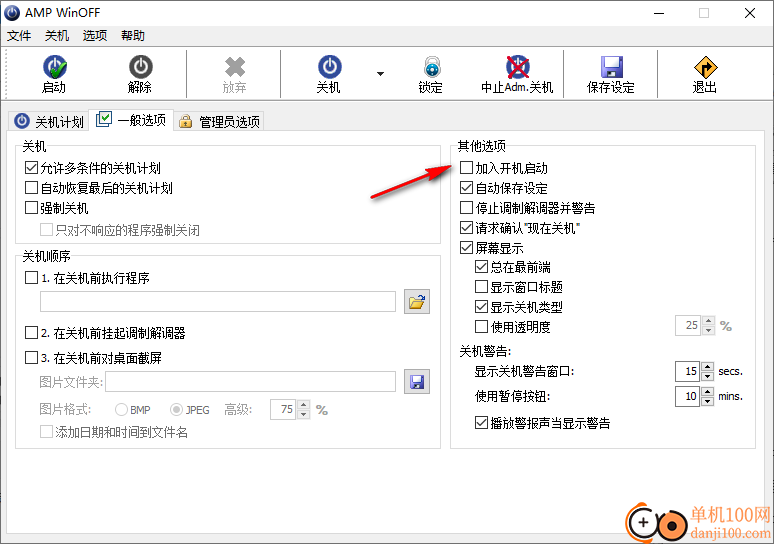Viewport: 774px width, 544px height.
Task: Increase 显示关机警告窗口 seconds with up arrow
Action: pos(707,367)
